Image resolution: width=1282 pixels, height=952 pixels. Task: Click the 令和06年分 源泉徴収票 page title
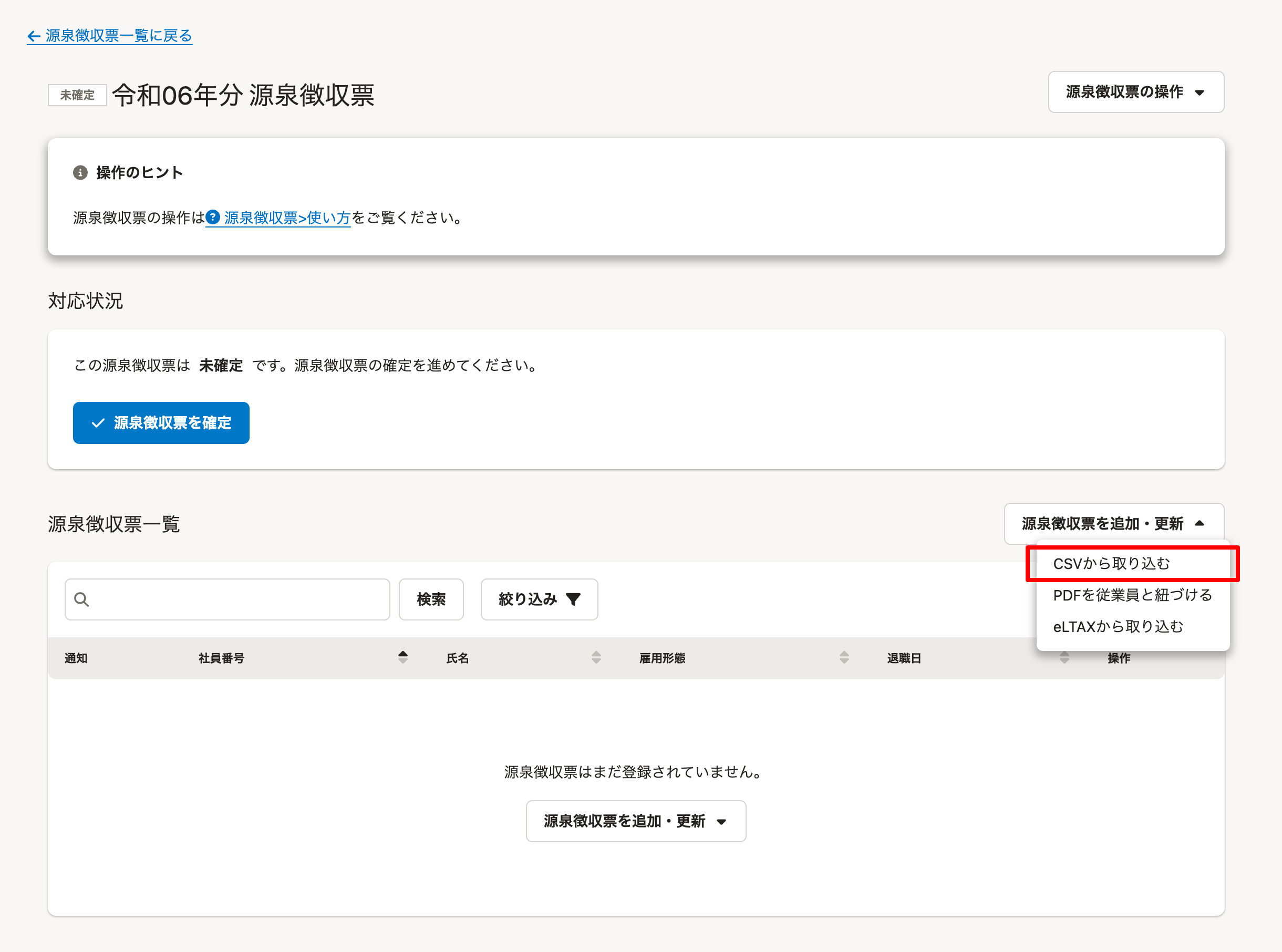click(x=243, y=95)
